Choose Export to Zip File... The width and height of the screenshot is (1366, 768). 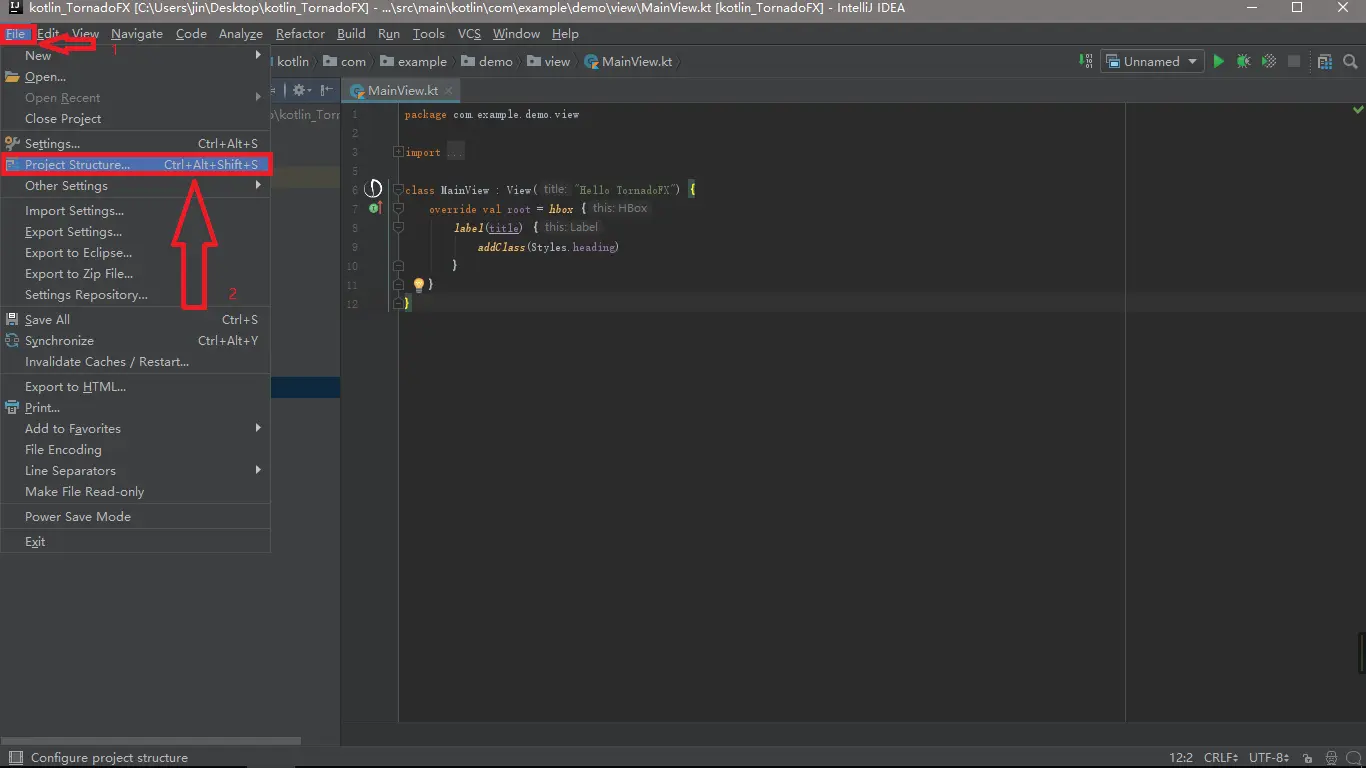tap(135, 274)
